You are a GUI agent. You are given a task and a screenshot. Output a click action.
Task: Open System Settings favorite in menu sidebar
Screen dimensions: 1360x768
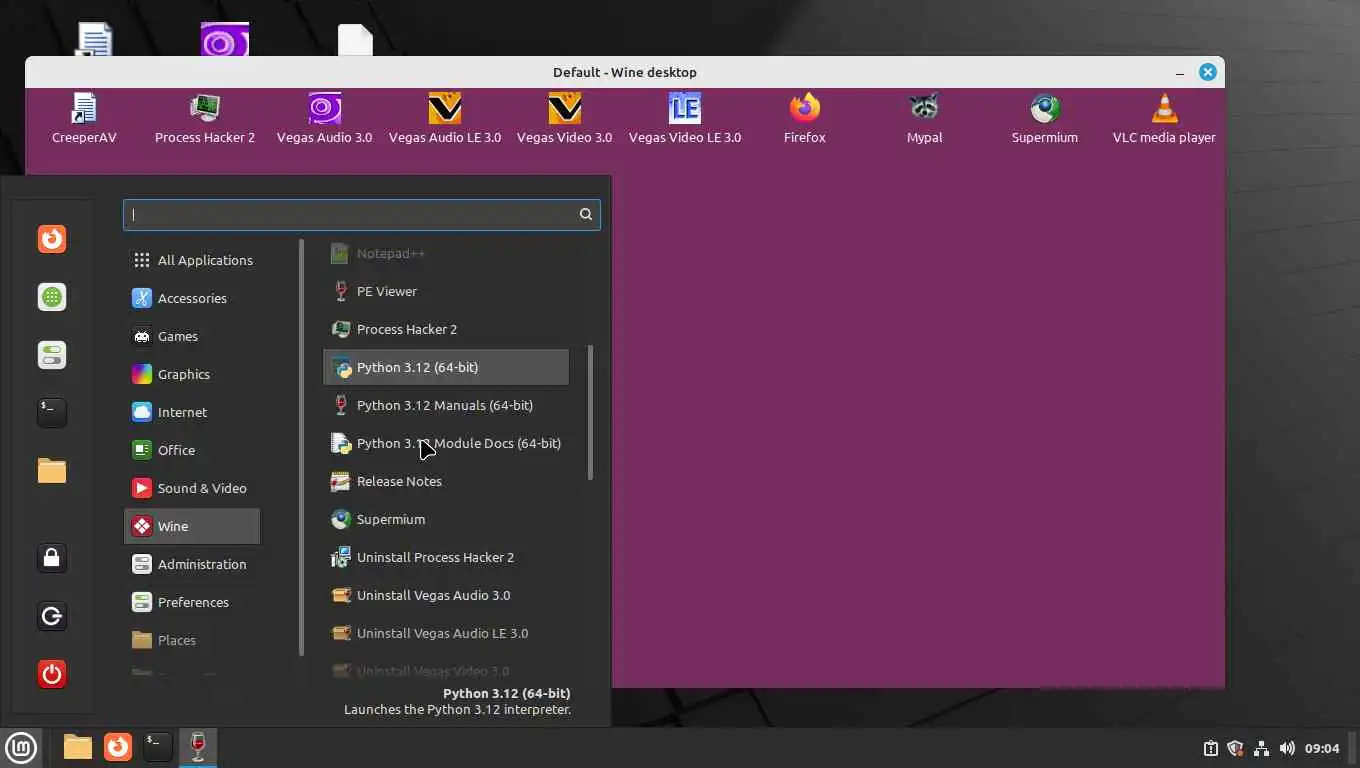tap(52, 355)
